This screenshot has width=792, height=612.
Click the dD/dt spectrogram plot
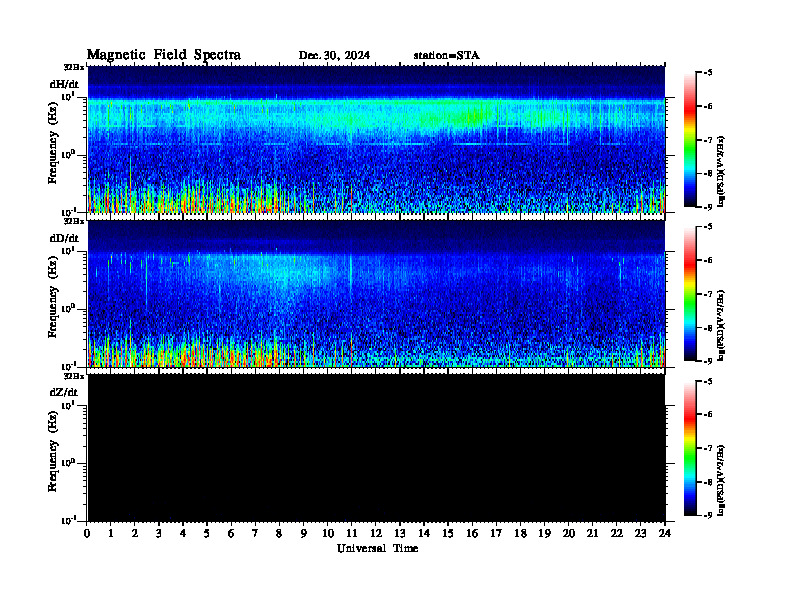click(376, 293)
